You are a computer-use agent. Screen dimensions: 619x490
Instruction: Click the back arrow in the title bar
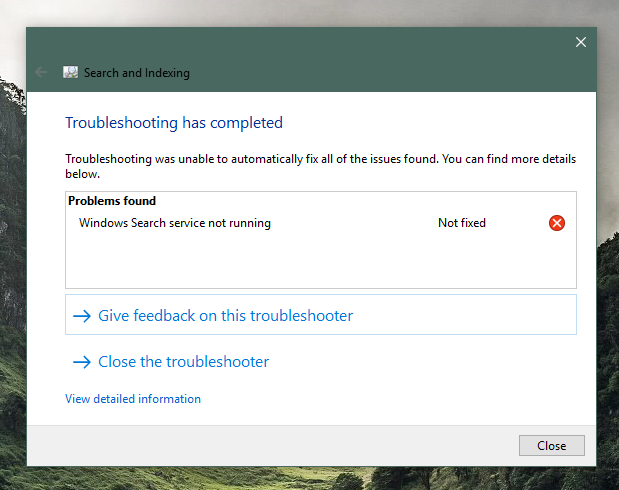pyautogui.click(x=41, y=72)
